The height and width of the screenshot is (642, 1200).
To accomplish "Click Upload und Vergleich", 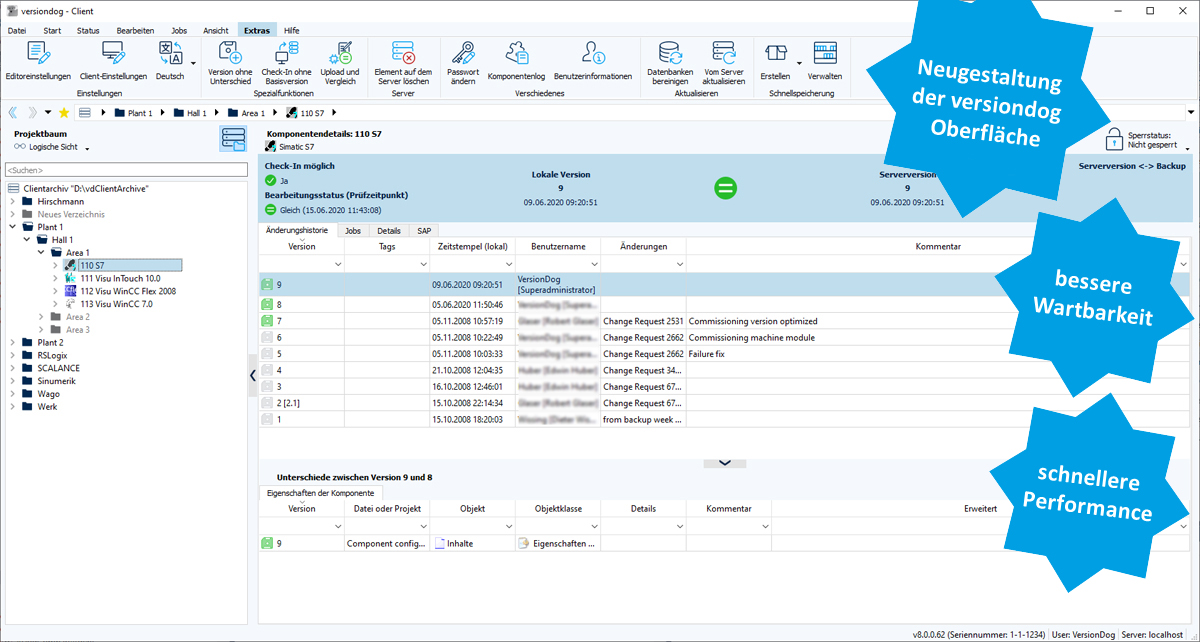I will (340, 63).
